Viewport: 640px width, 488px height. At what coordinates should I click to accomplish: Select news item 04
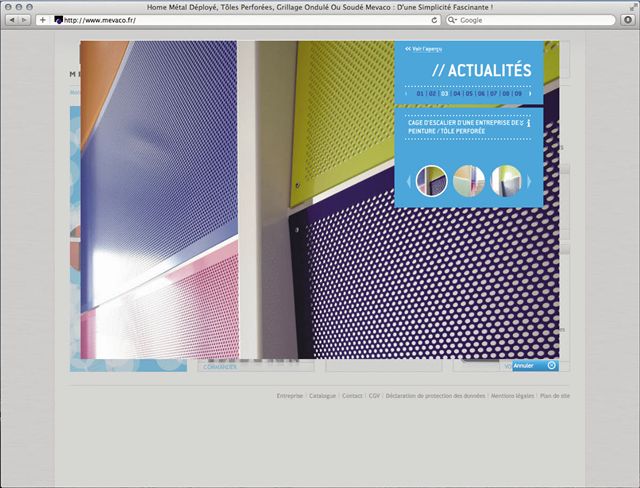pos(457,93)
